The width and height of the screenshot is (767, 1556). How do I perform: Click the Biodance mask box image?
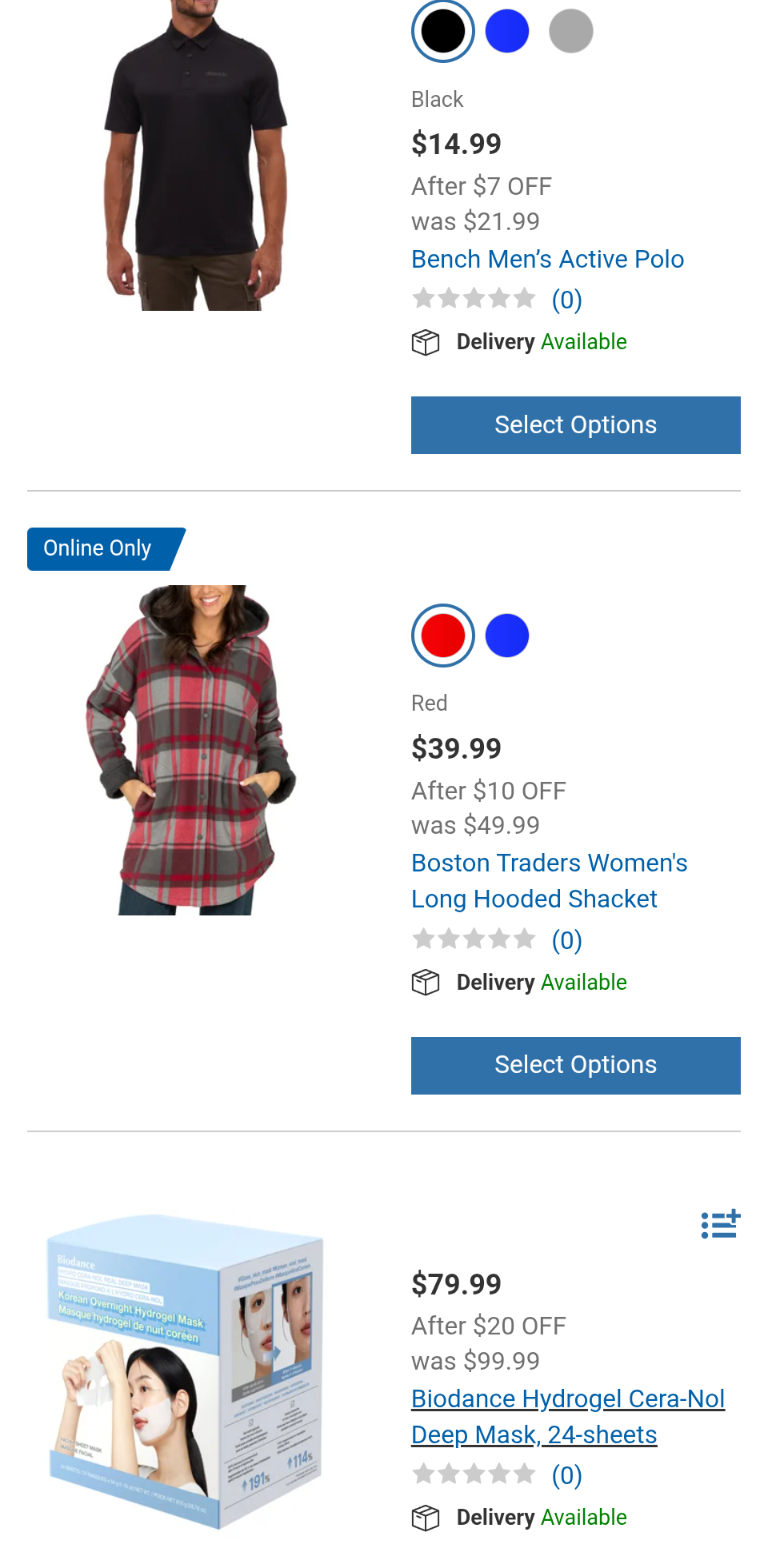[187, 1371]
